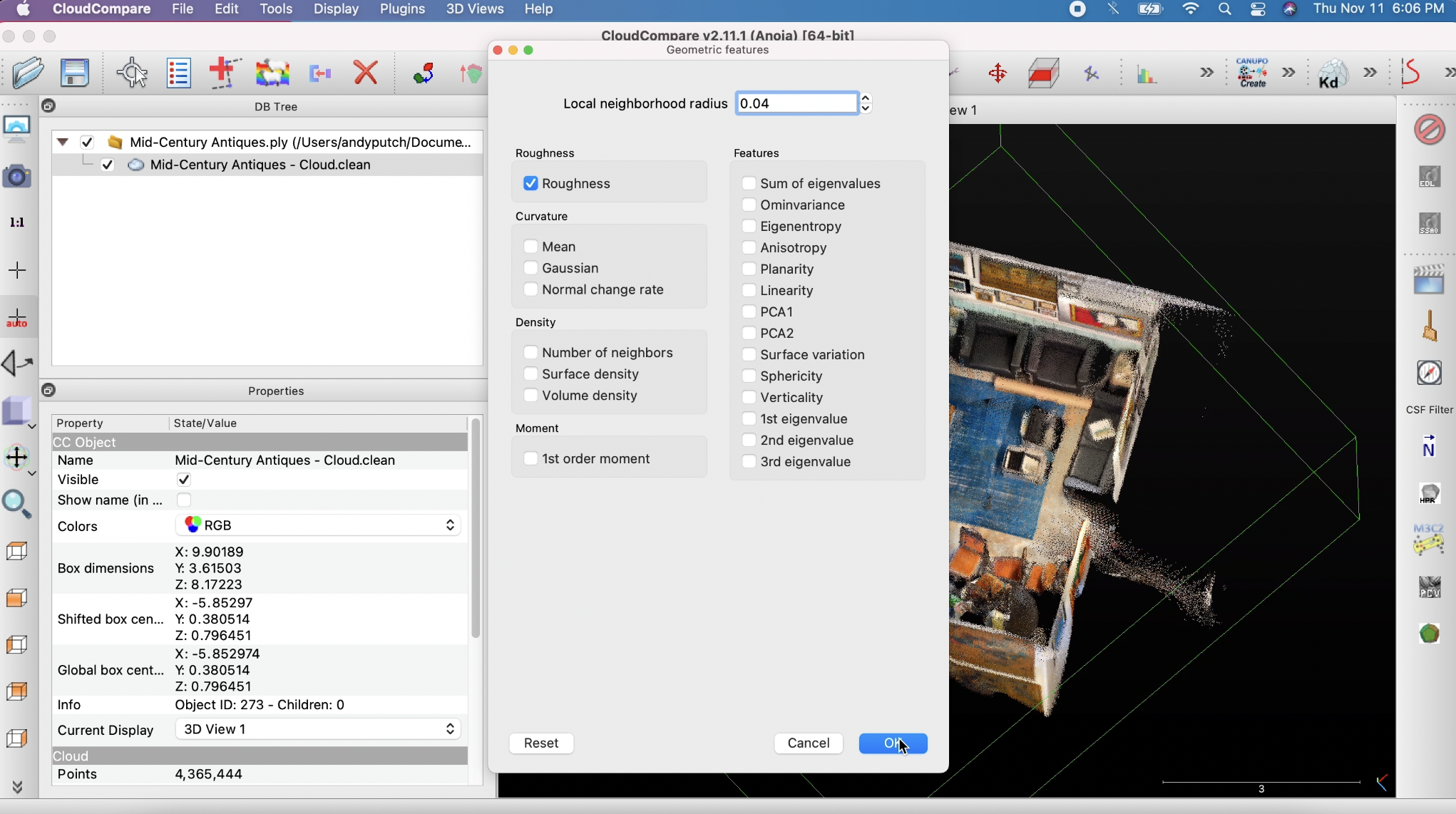Click the red X delete icon

coord(366,73)
